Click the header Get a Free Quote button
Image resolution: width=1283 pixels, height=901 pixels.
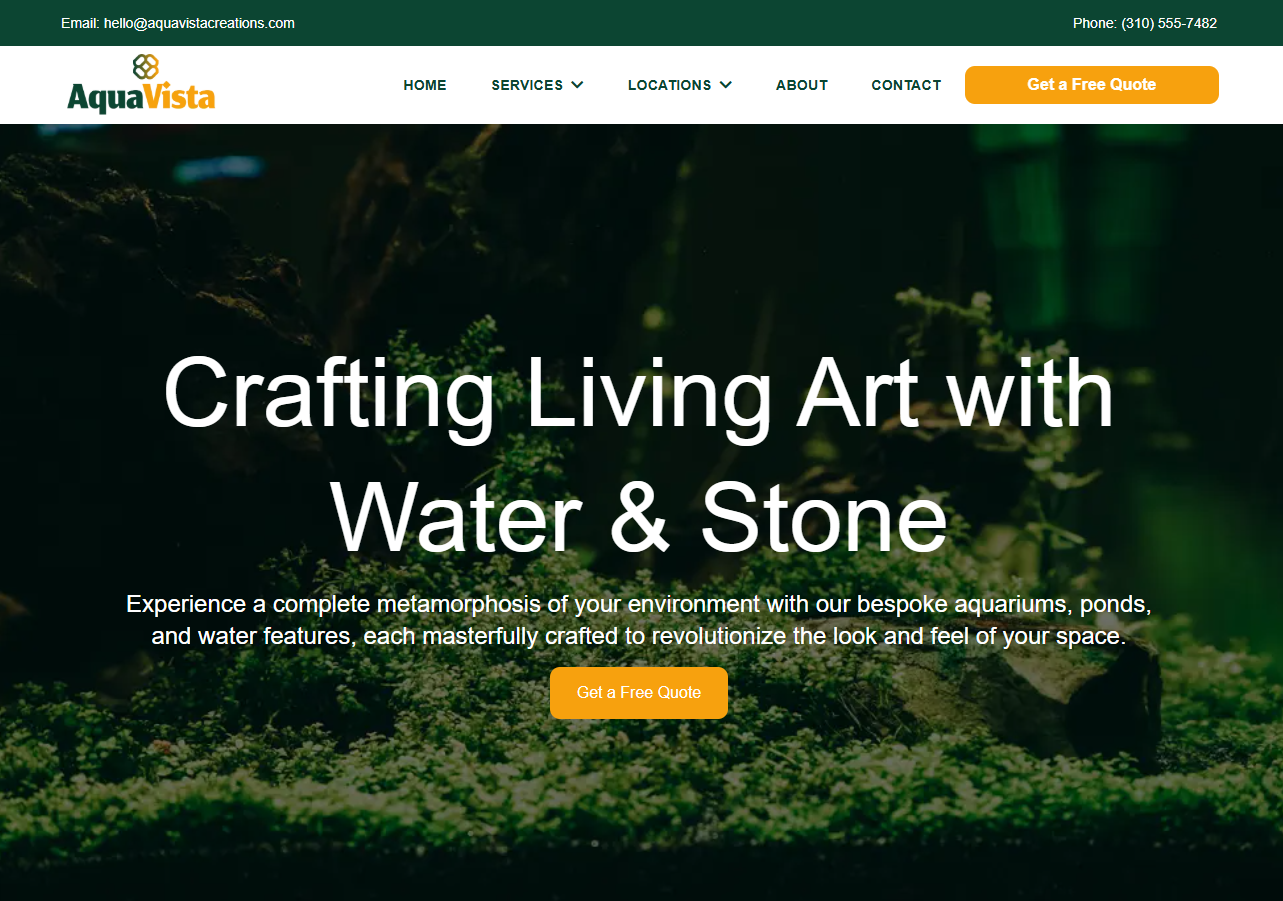point(1092,85)
